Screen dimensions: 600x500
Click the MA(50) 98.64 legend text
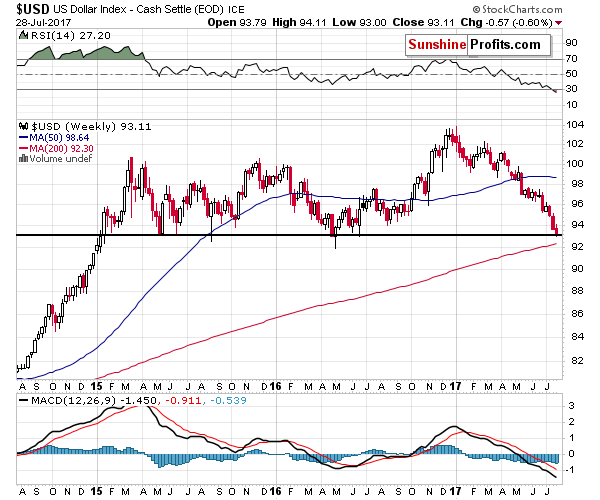pyautogui.click(x=59, y=138)
